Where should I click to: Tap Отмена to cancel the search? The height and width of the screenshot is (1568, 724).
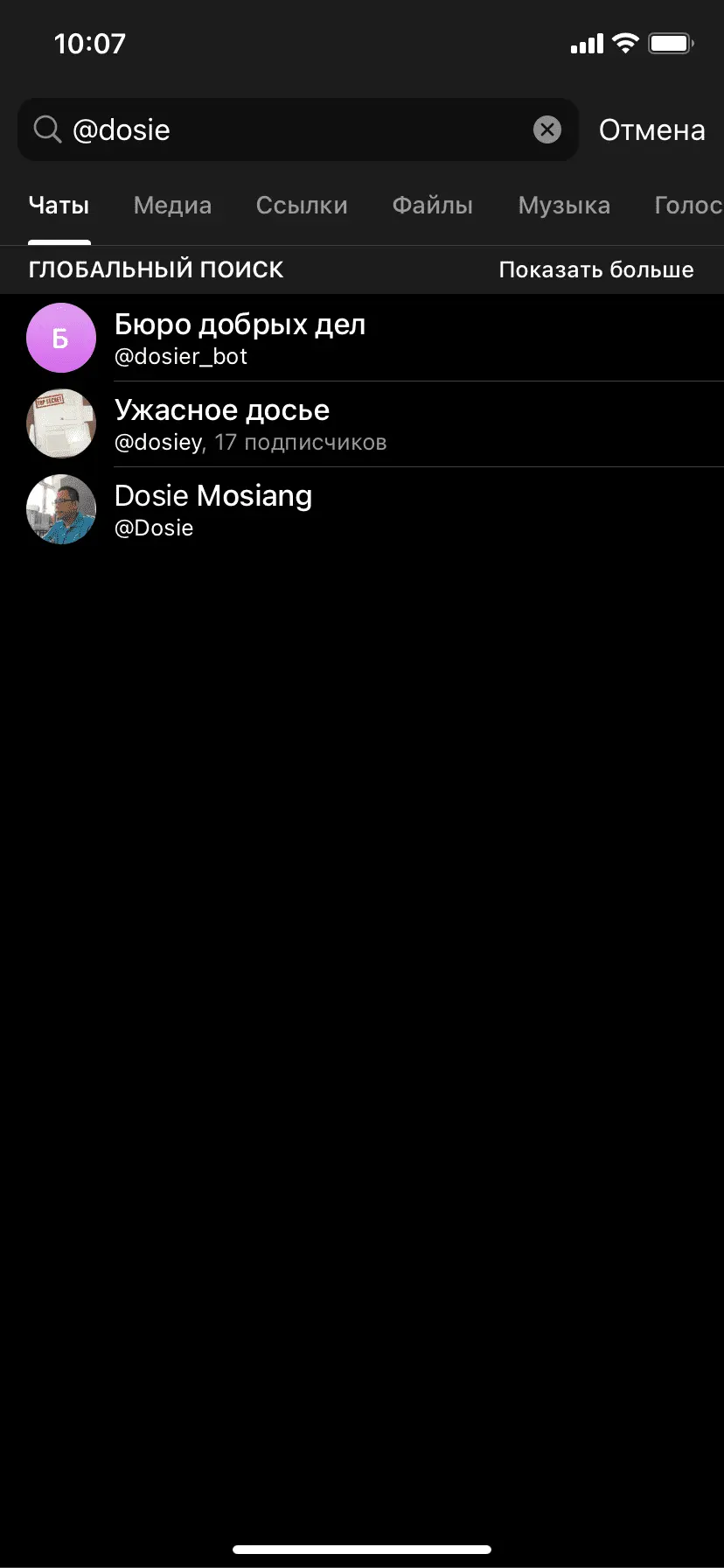652,129
